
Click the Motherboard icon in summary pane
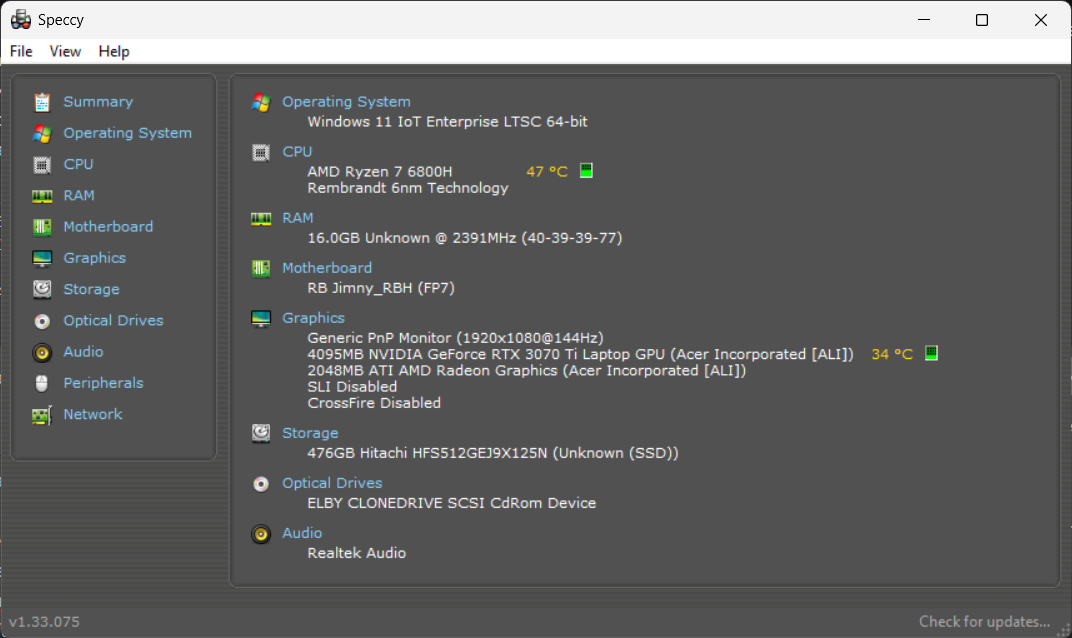pos(261,269)
